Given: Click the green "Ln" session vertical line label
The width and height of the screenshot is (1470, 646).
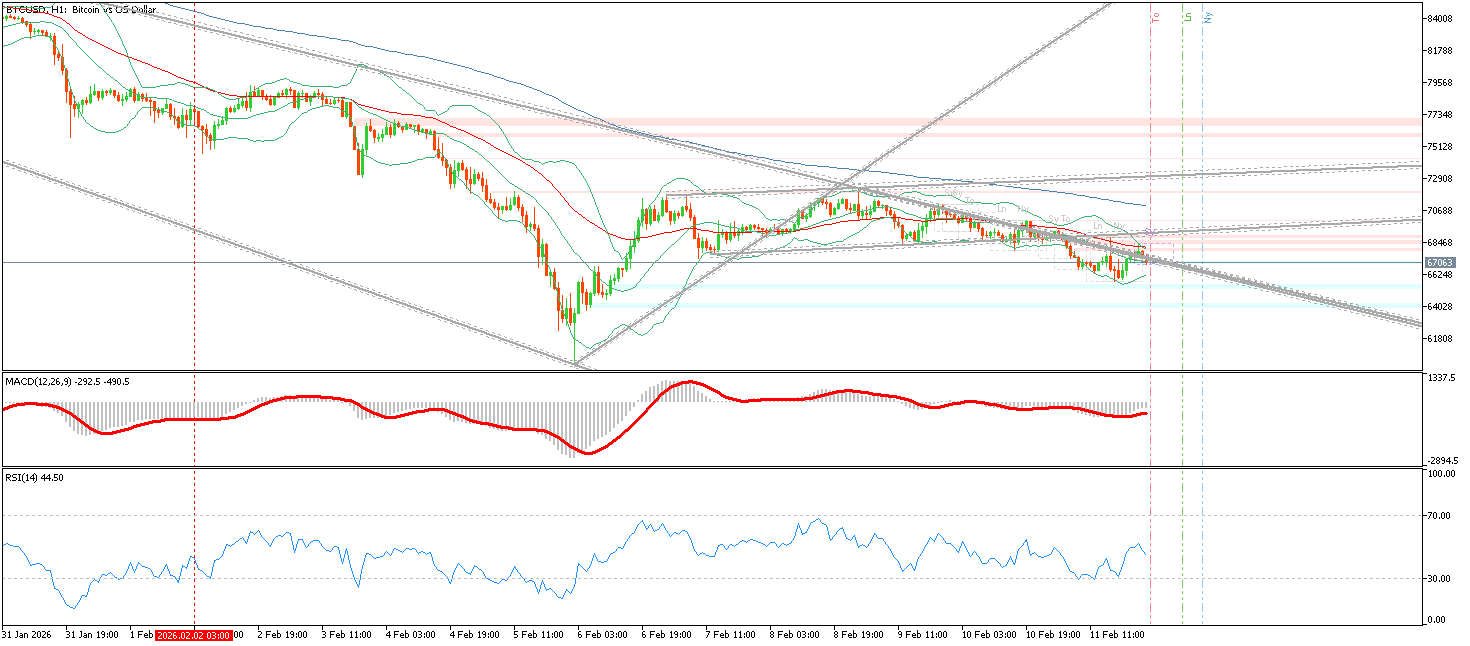Looking at the screenshot, I should 1187,17.
